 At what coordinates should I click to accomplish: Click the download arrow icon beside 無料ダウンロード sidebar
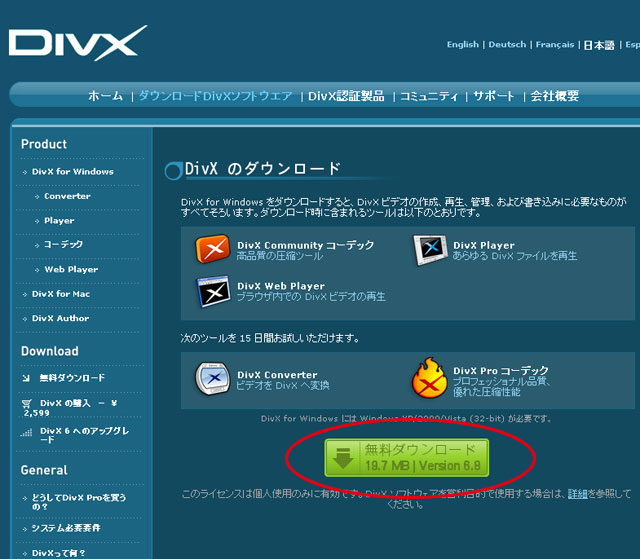tap(26, 378)
